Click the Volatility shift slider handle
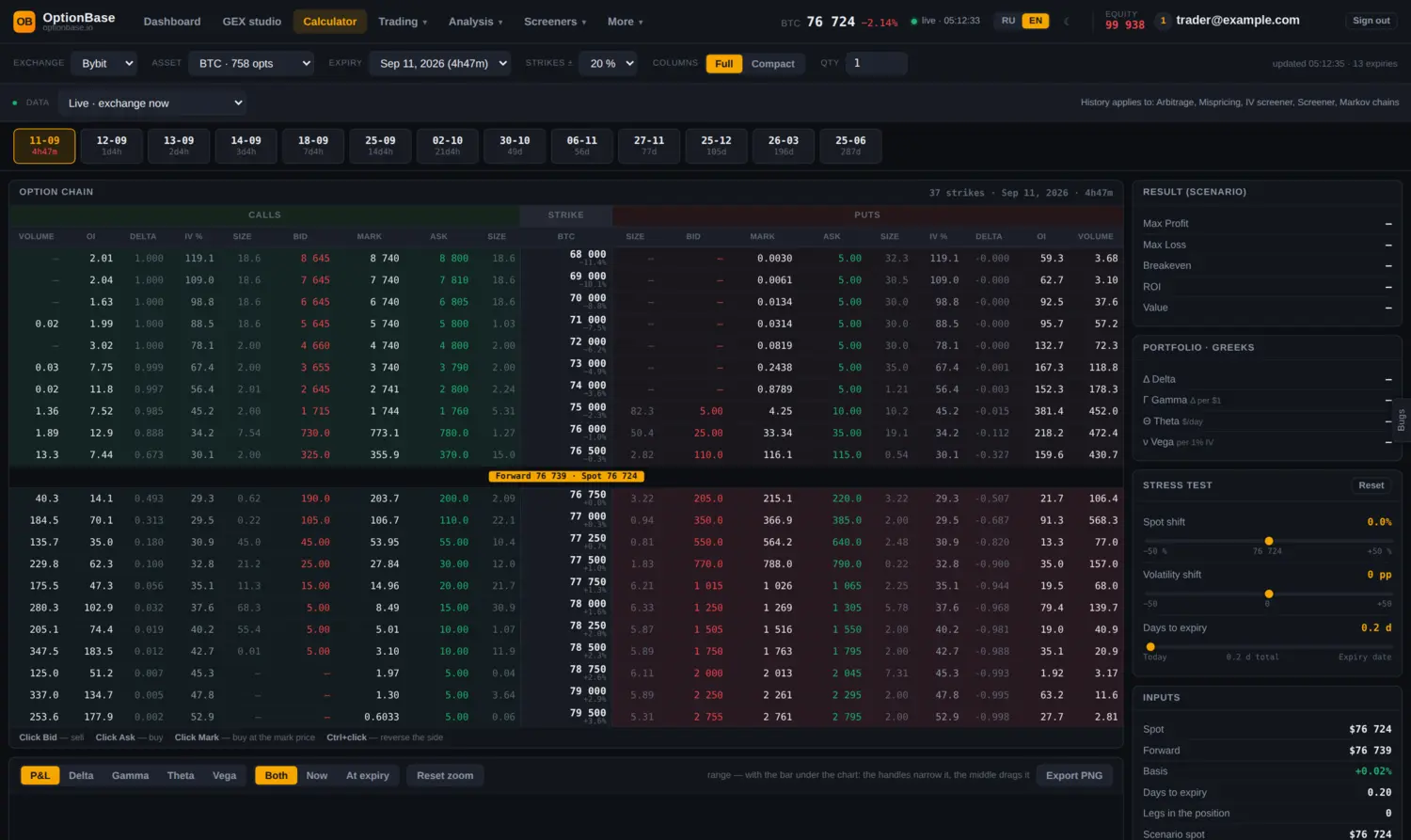Screen dimensions: 1411x840 click(x=1269, y=594)
